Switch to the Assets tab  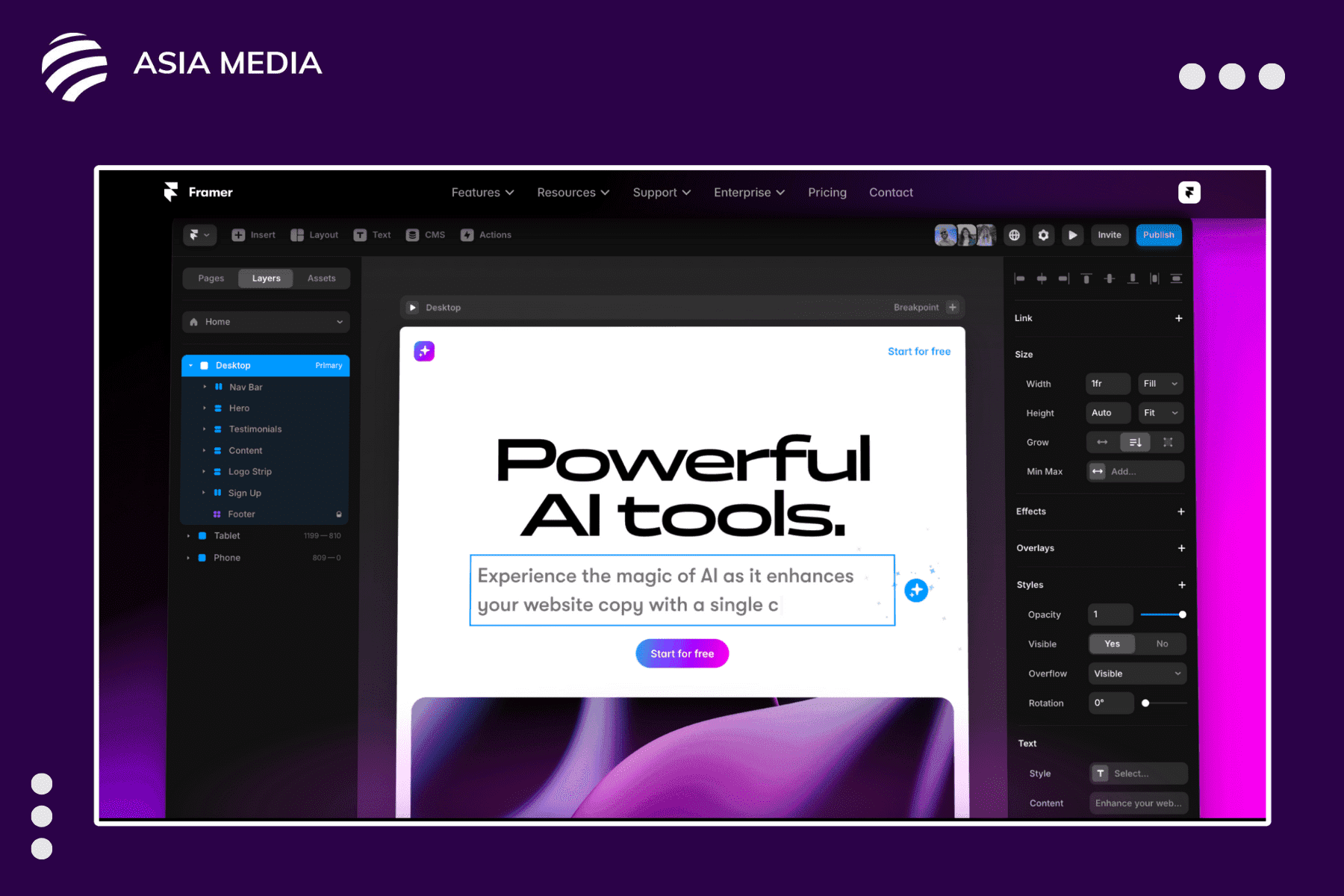pyautogui.click(x=322, y=279)
